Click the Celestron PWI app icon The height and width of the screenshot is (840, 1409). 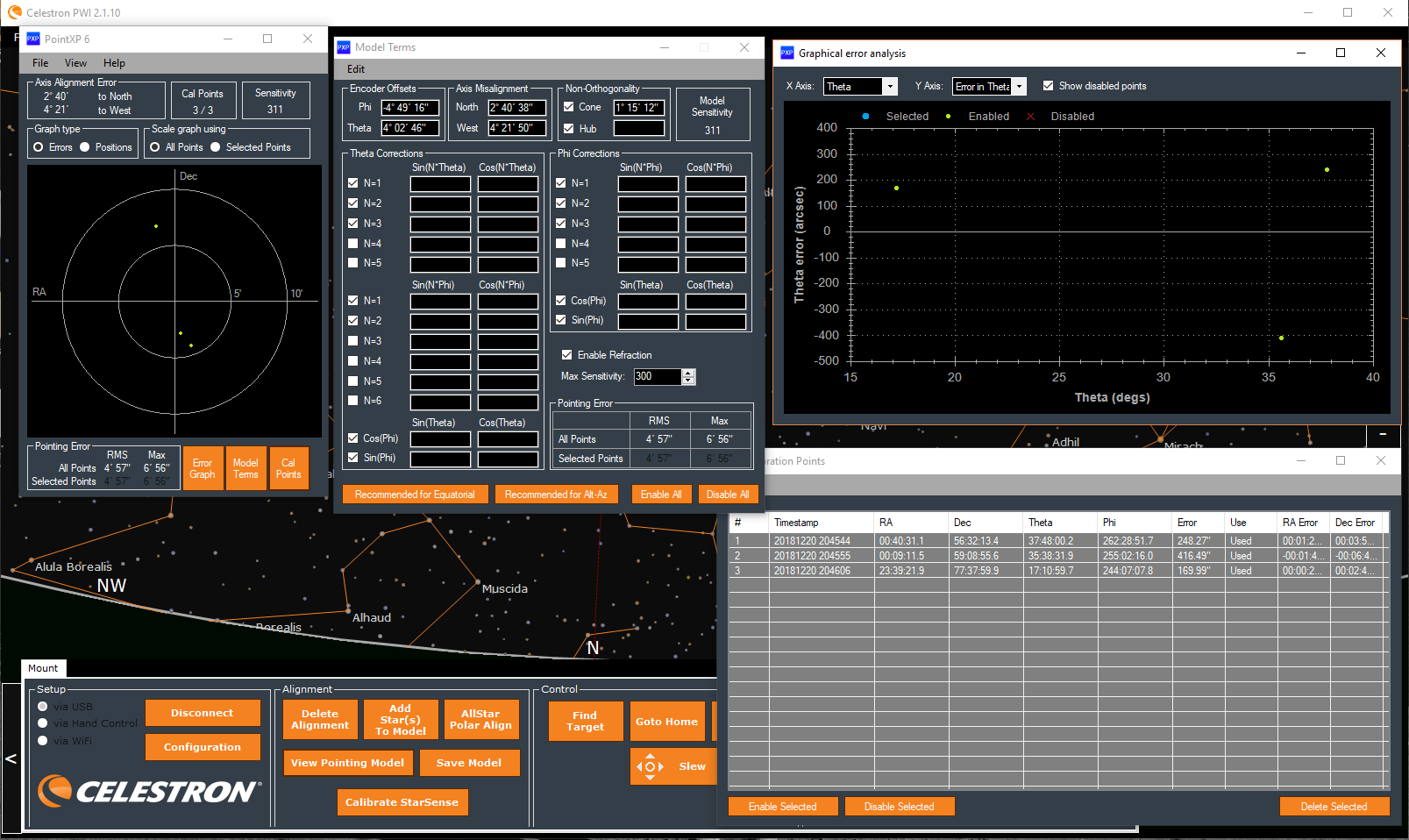(x=14, y=12)
